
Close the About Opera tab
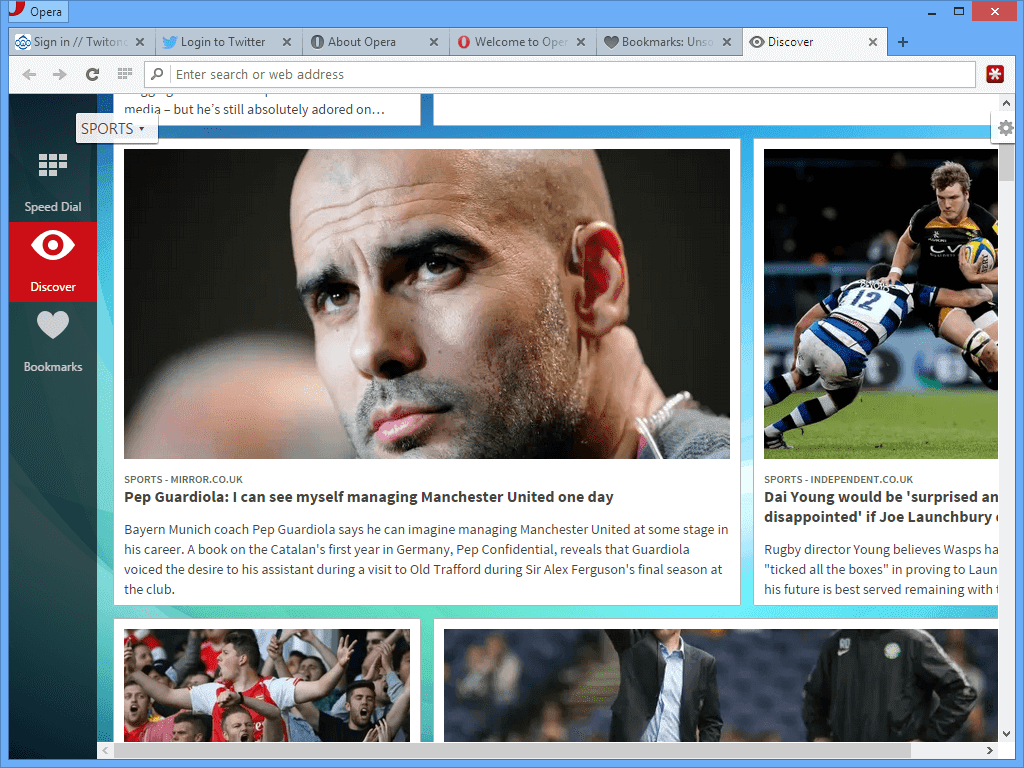coord(434,42)
